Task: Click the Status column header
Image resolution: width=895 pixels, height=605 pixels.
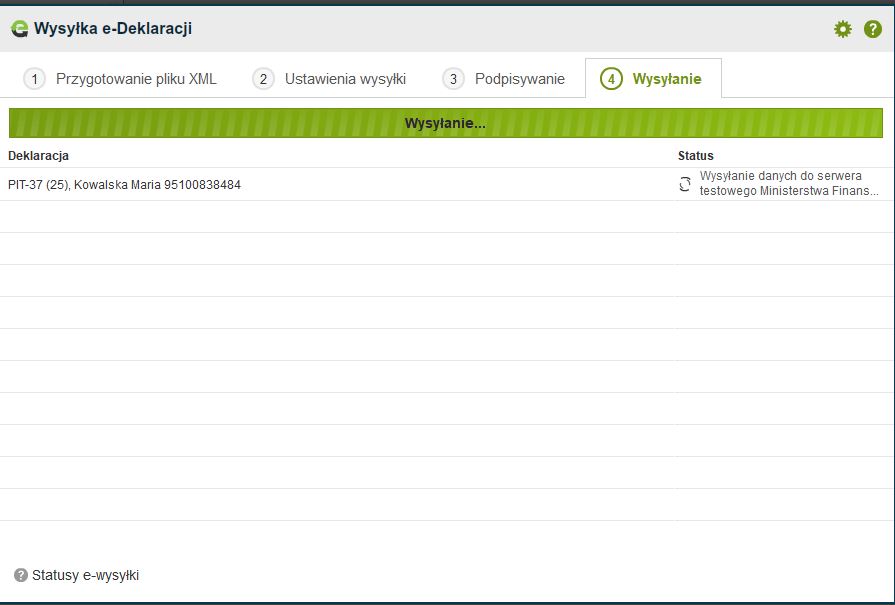Action: point(695,155)
